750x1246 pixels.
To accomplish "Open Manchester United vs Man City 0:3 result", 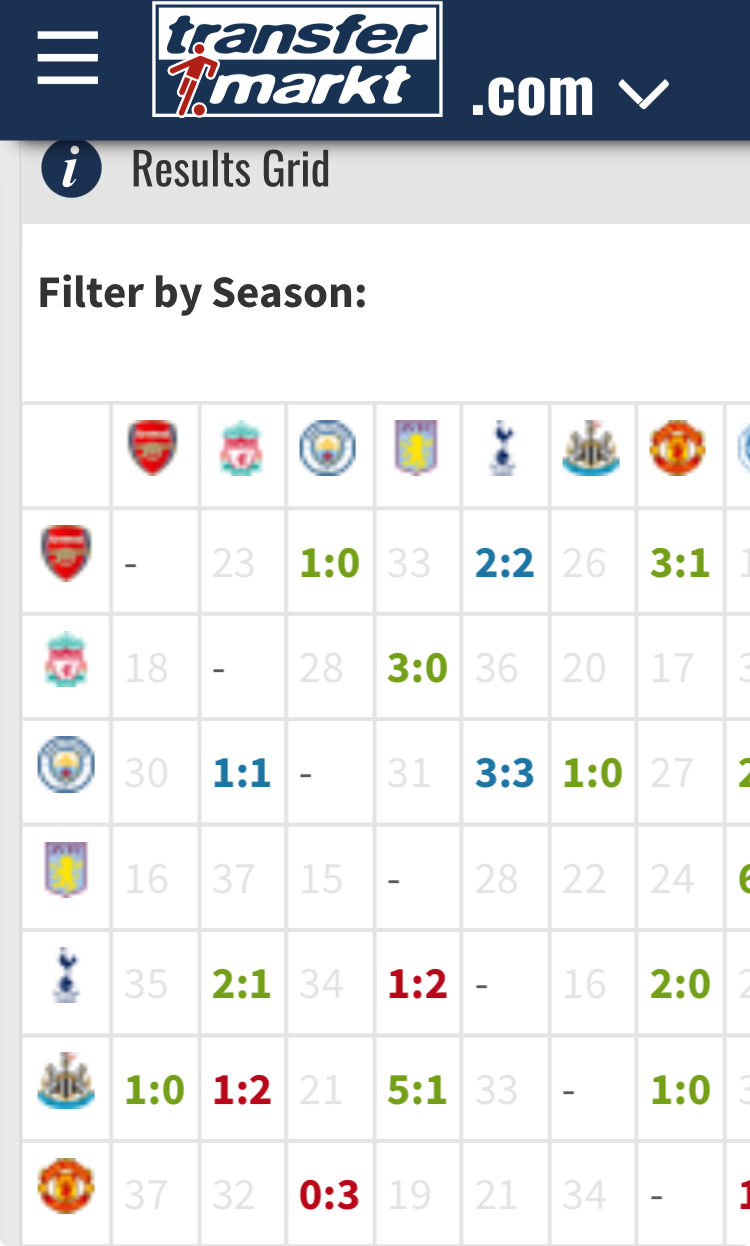I will (329, 1195).
